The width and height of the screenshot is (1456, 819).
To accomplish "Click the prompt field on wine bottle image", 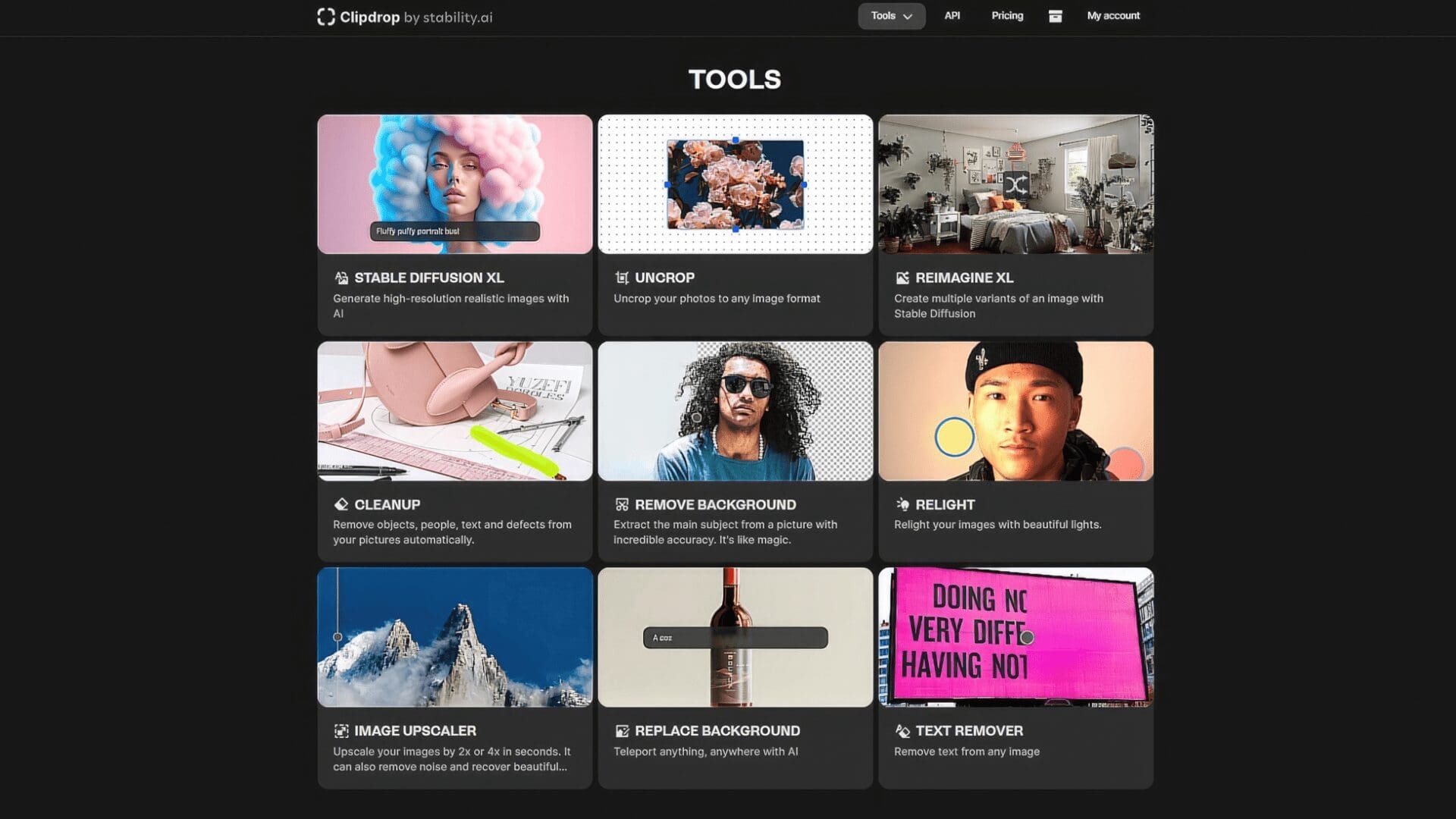I will coord(735,638).
